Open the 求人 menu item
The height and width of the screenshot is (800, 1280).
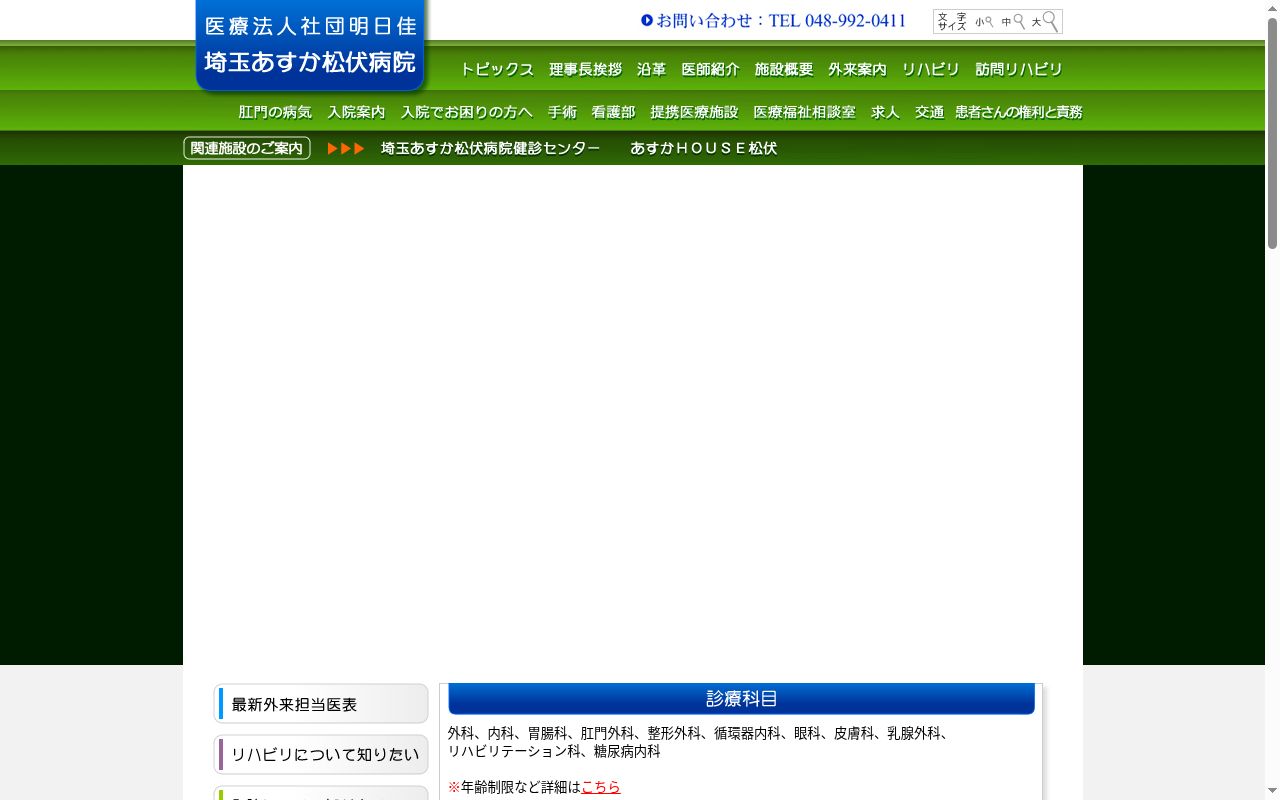coord(885,112)
